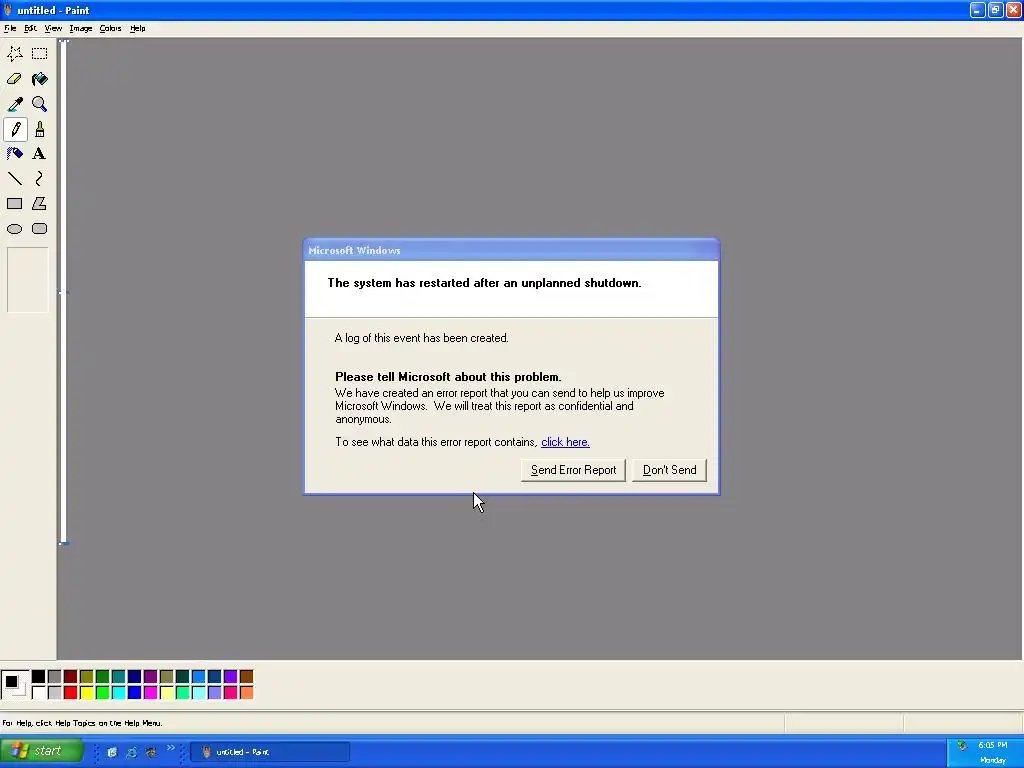Select the Rectangle shape tool
This screenshot has width=1024, height=768.
point(14,204)
